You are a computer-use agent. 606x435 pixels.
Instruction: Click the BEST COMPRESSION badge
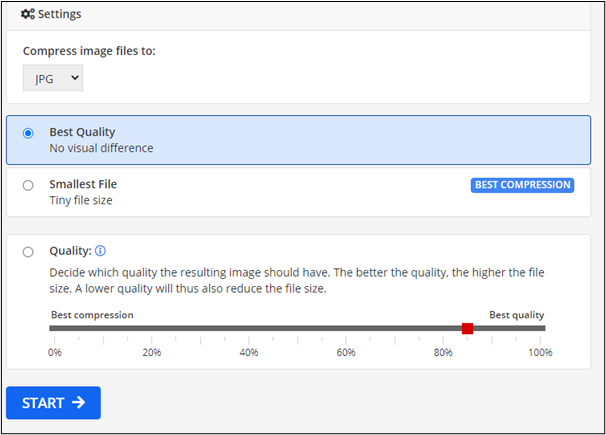(x=522, y=185)
